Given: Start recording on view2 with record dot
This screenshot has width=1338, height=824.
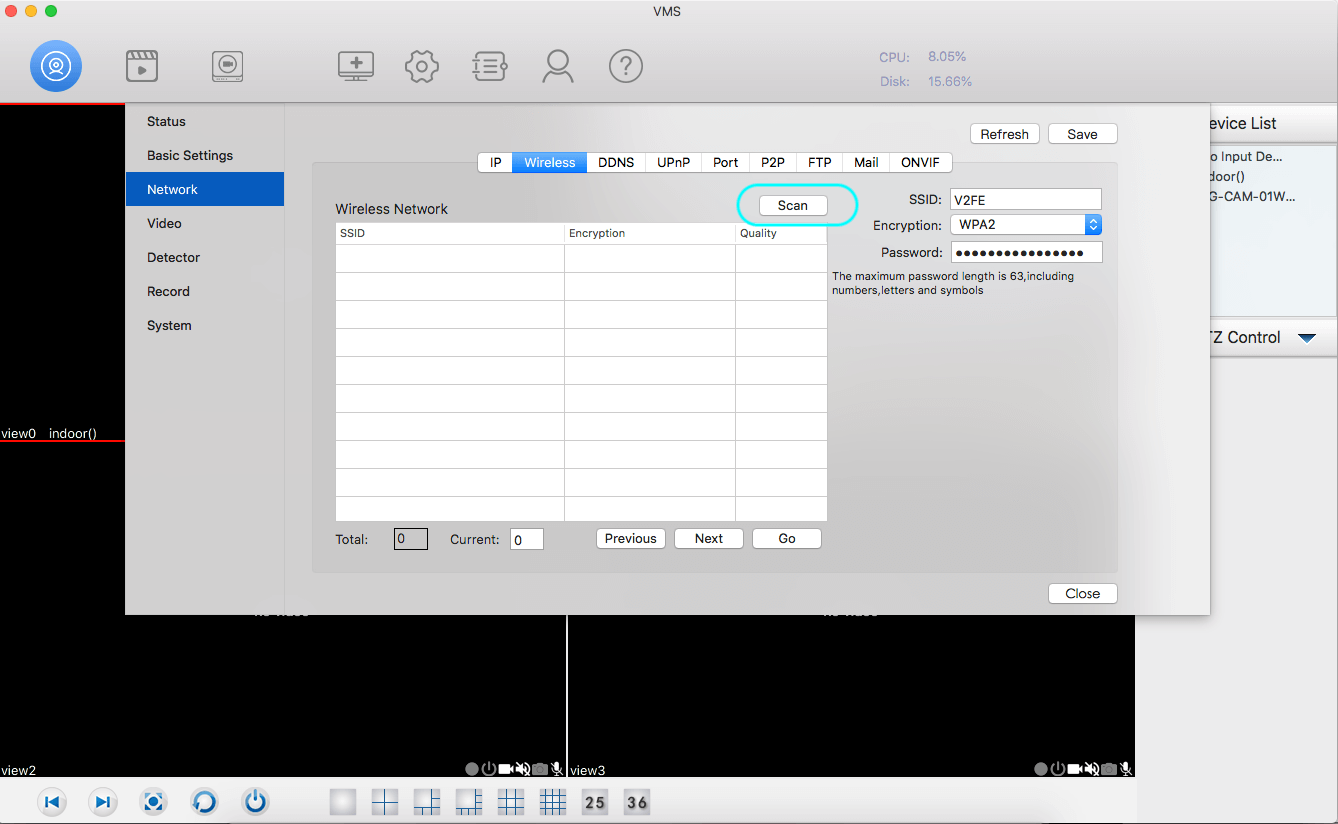Looking at the screenshot, I should tap(472, 769).
